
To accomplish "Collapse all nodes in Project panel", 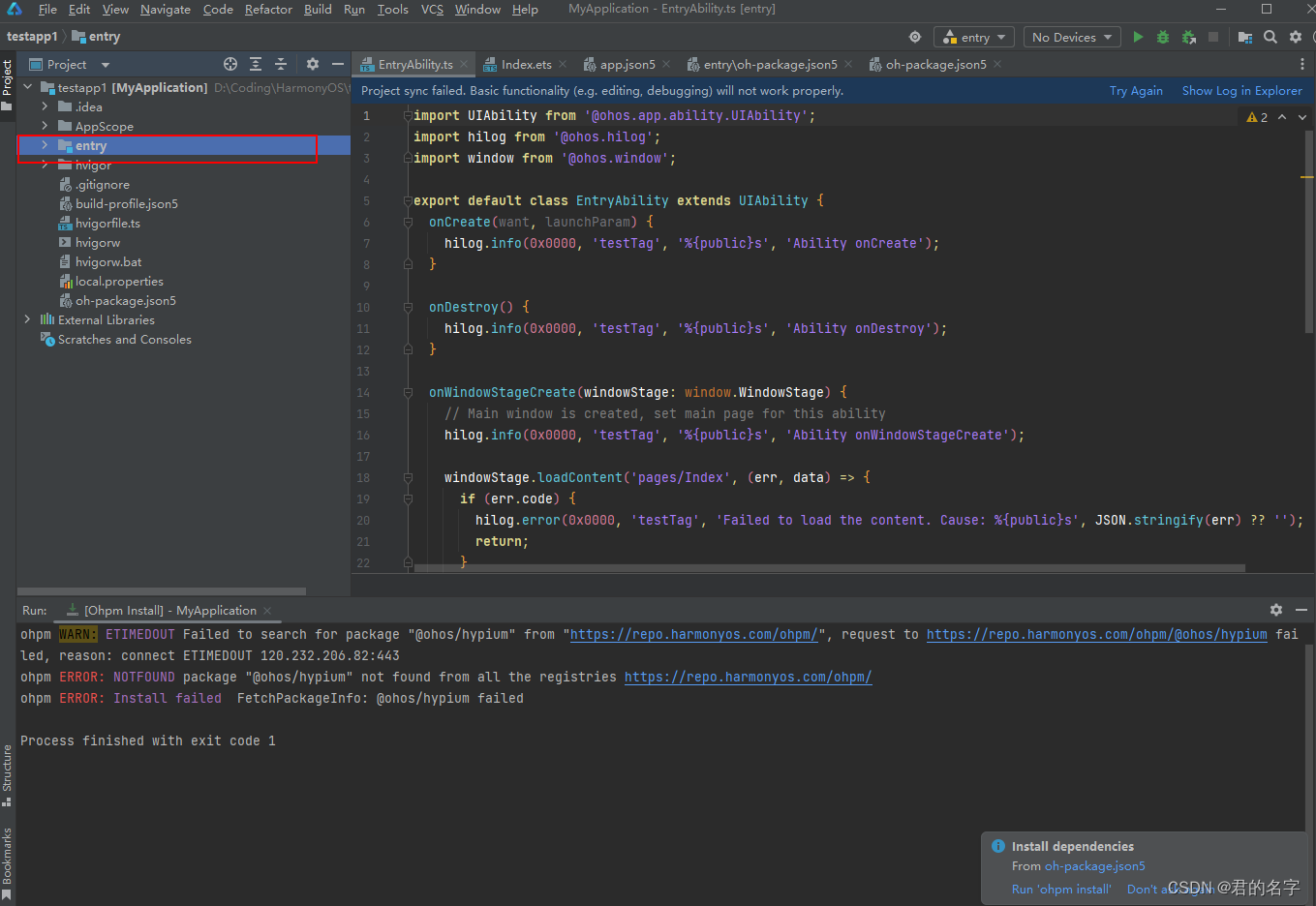I will [x=281, y=64].
